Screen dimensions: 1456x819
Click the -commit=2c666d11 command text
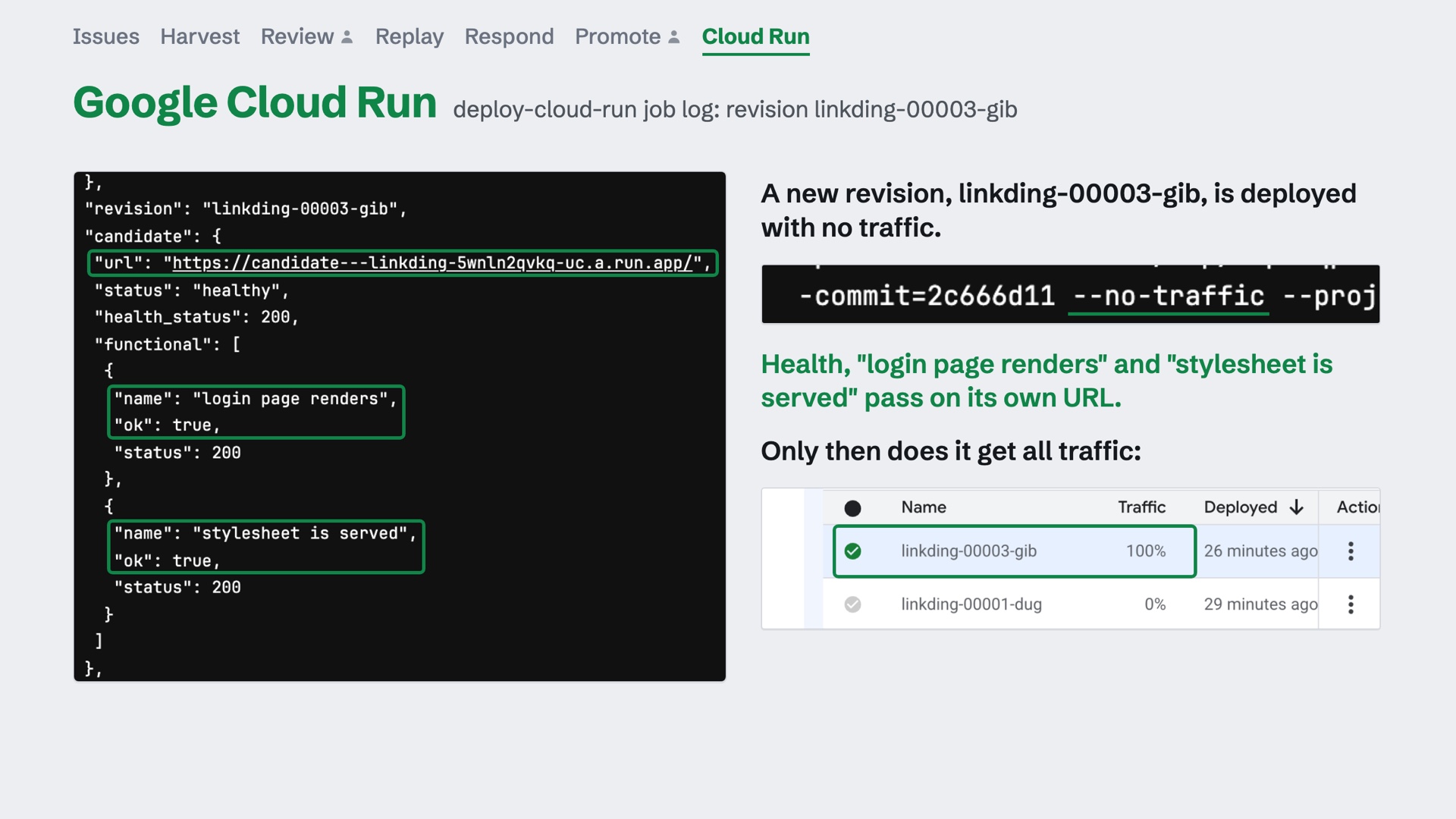[927, 296]
